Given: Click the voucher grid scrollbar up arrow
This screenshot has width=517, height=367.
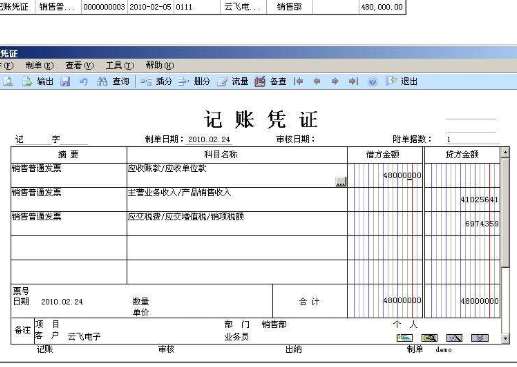Looking at the screenshot, I should pyautogui.click(x=505, y=152).
